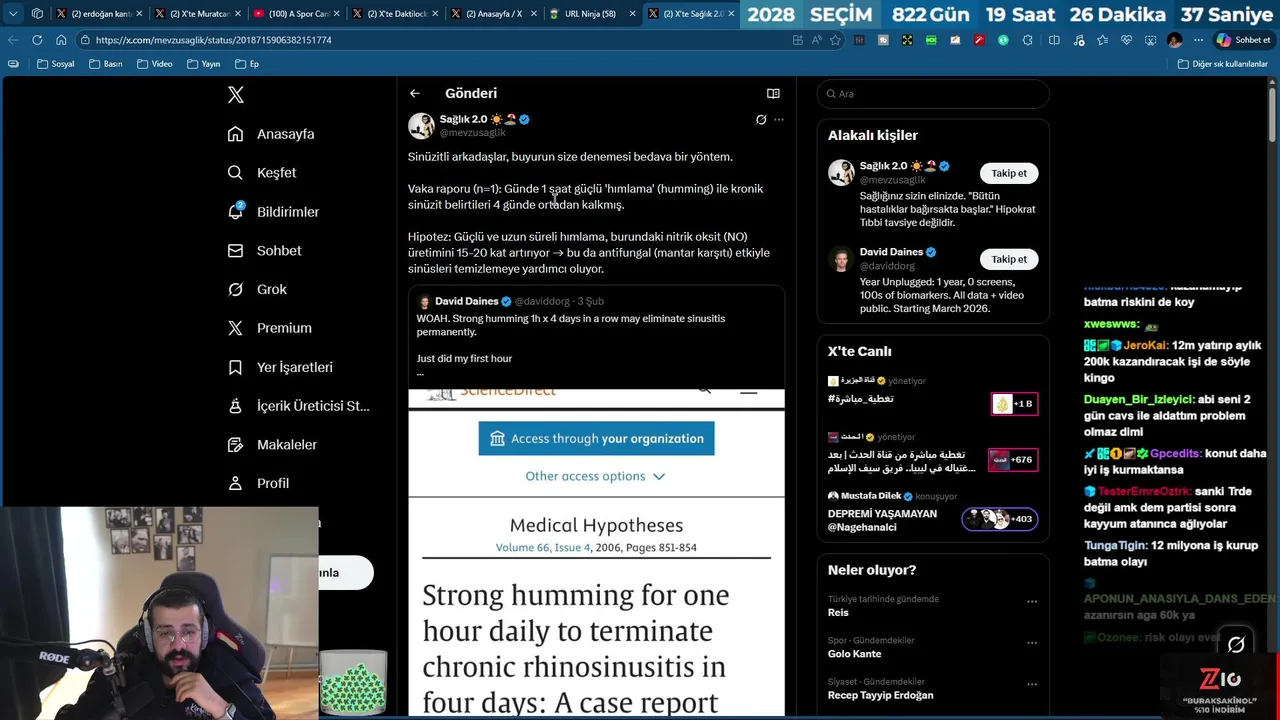The height and width of the screenshot is (720, 1280).
Task: Click Access through your organization button
Action: click(596, 438)
